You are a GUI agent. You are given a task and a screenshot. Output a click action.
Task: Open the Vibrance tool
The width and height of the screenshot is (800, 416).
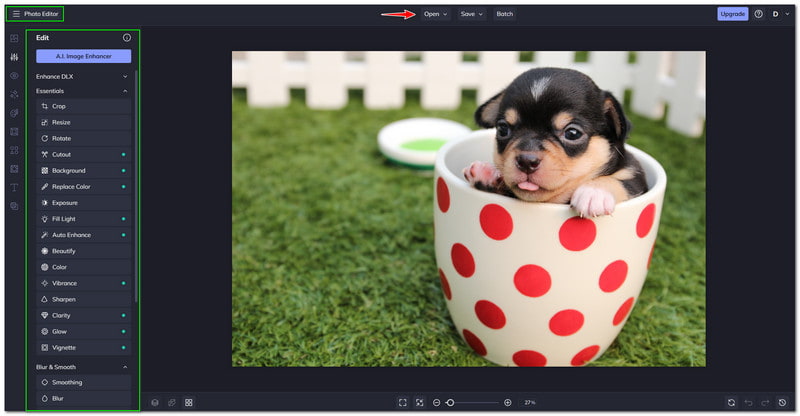(x=84, y=283)
